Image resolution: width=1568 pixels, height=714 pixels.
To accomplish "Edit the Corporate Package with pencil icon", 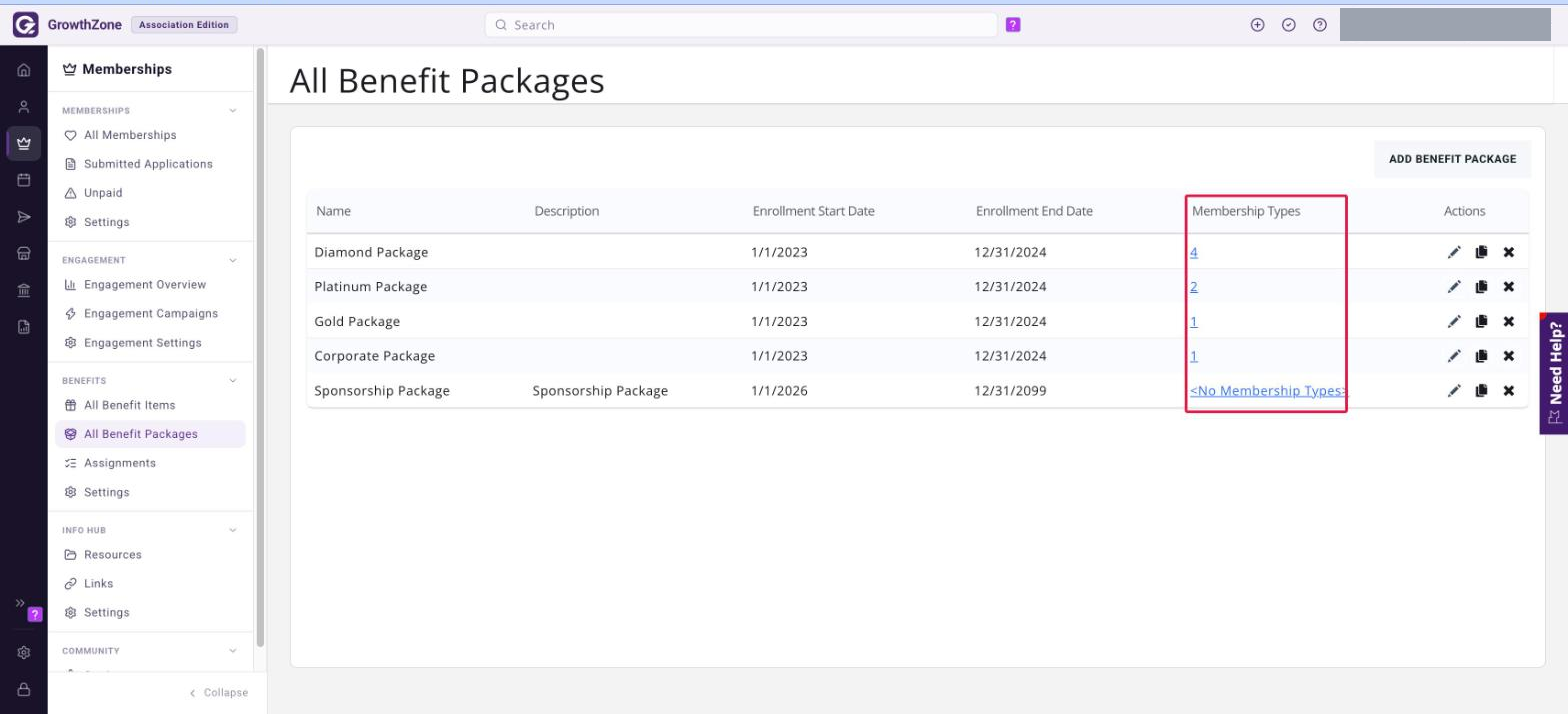I will coord(1454,356).
